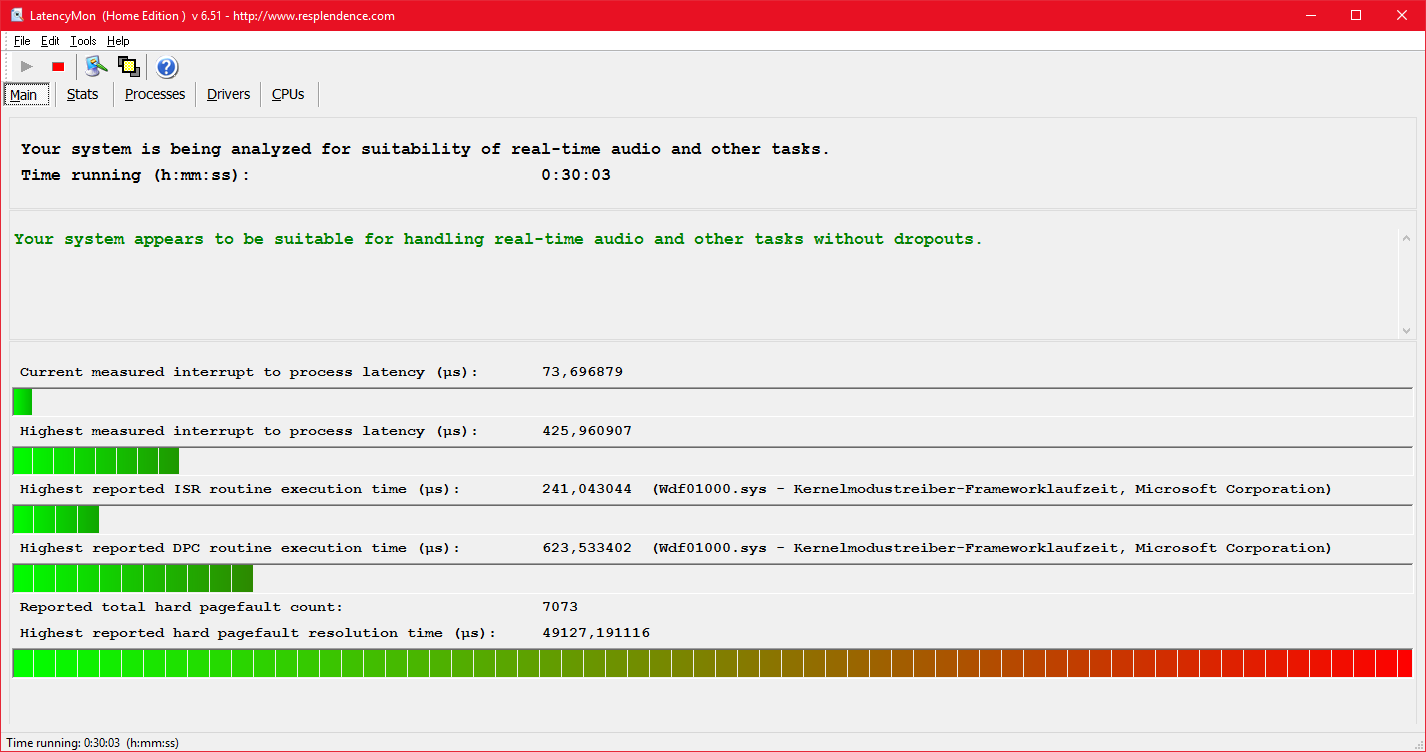Click the overlapping yellow squares toolbar icon
This screenshot has width=1426, height=752.
128,67
